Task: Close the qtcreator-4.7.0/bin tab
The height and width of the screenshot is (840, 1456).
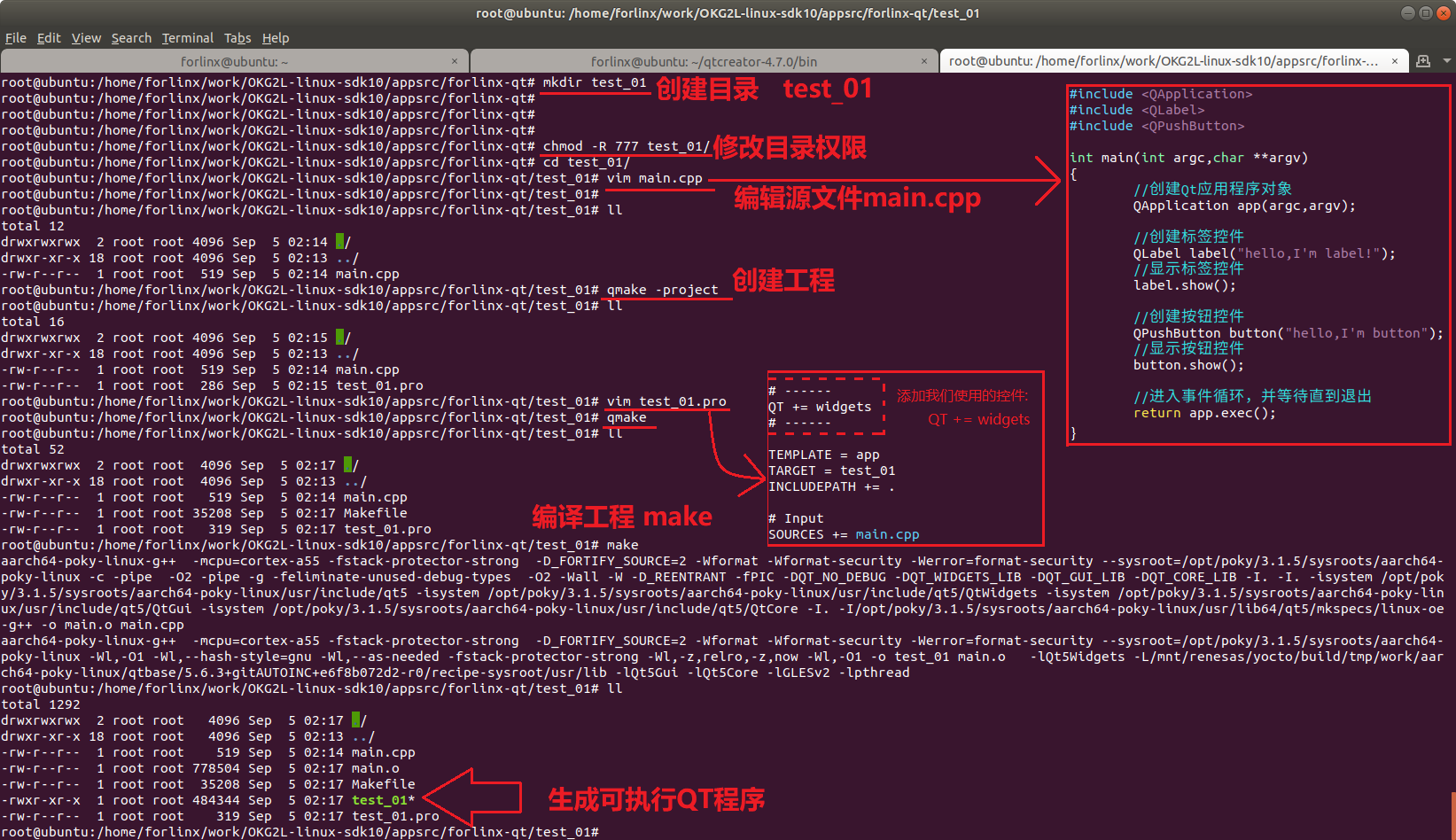Action: pyautogui.click(x=923, y=61)
